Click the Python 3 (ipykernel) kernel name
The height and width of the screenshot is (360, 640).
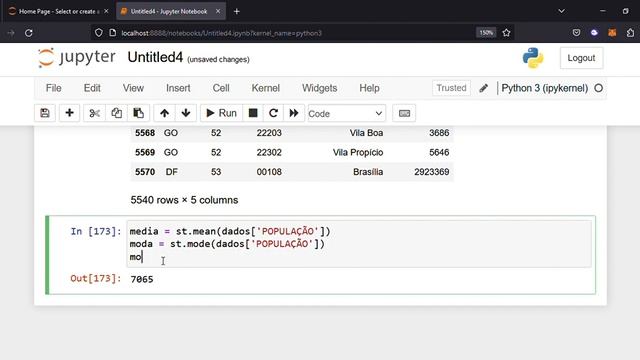tap(544, 88)
